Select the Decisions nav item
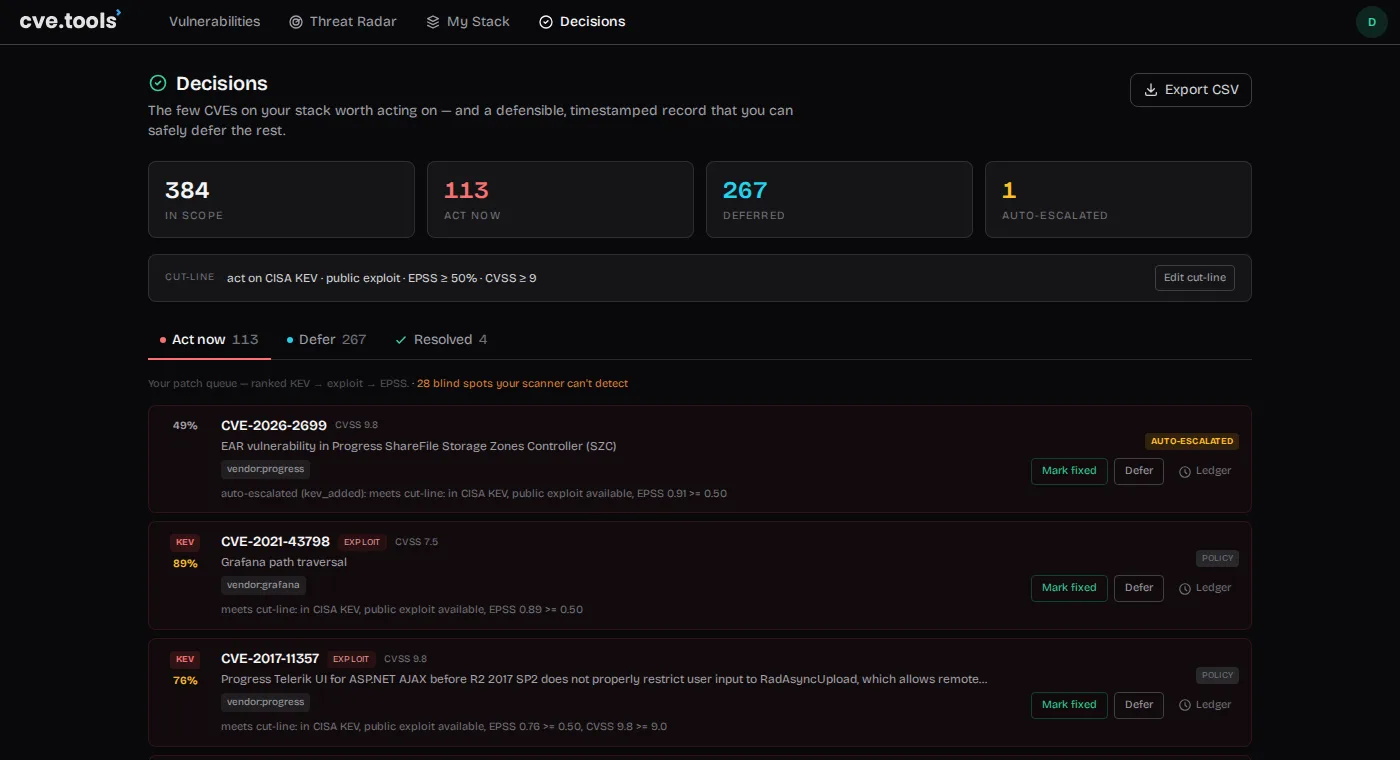The height and width of the screenshot is (760, 1400). (582, 21)
